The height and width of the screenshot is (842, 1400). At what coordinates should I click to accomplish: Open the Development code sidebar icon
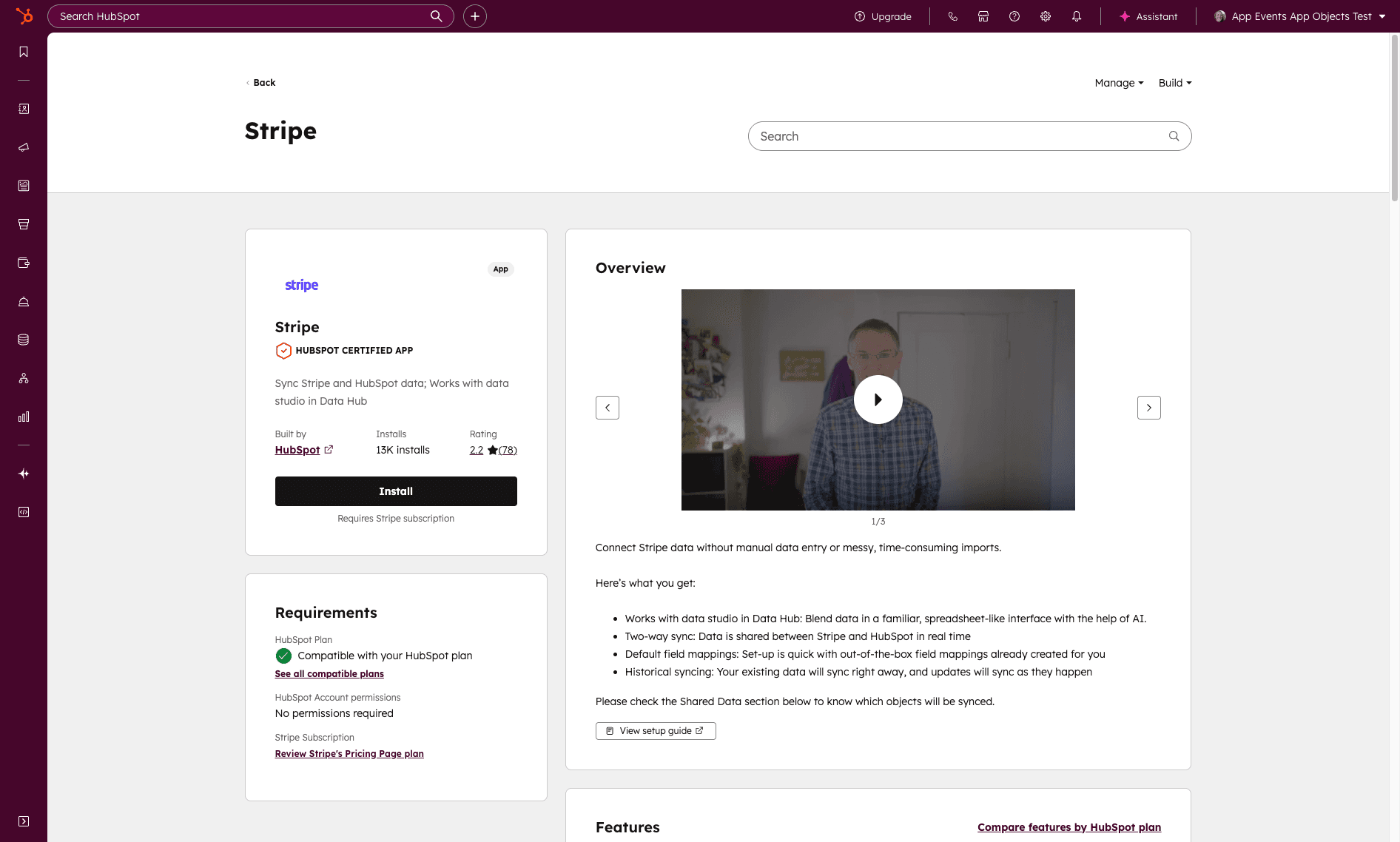(x=24, y=512)
